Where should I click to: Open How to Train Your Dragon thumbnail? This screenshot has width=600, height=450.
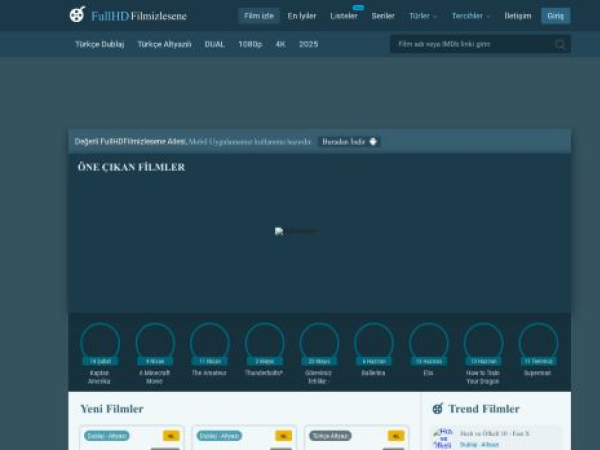(483, 342)
